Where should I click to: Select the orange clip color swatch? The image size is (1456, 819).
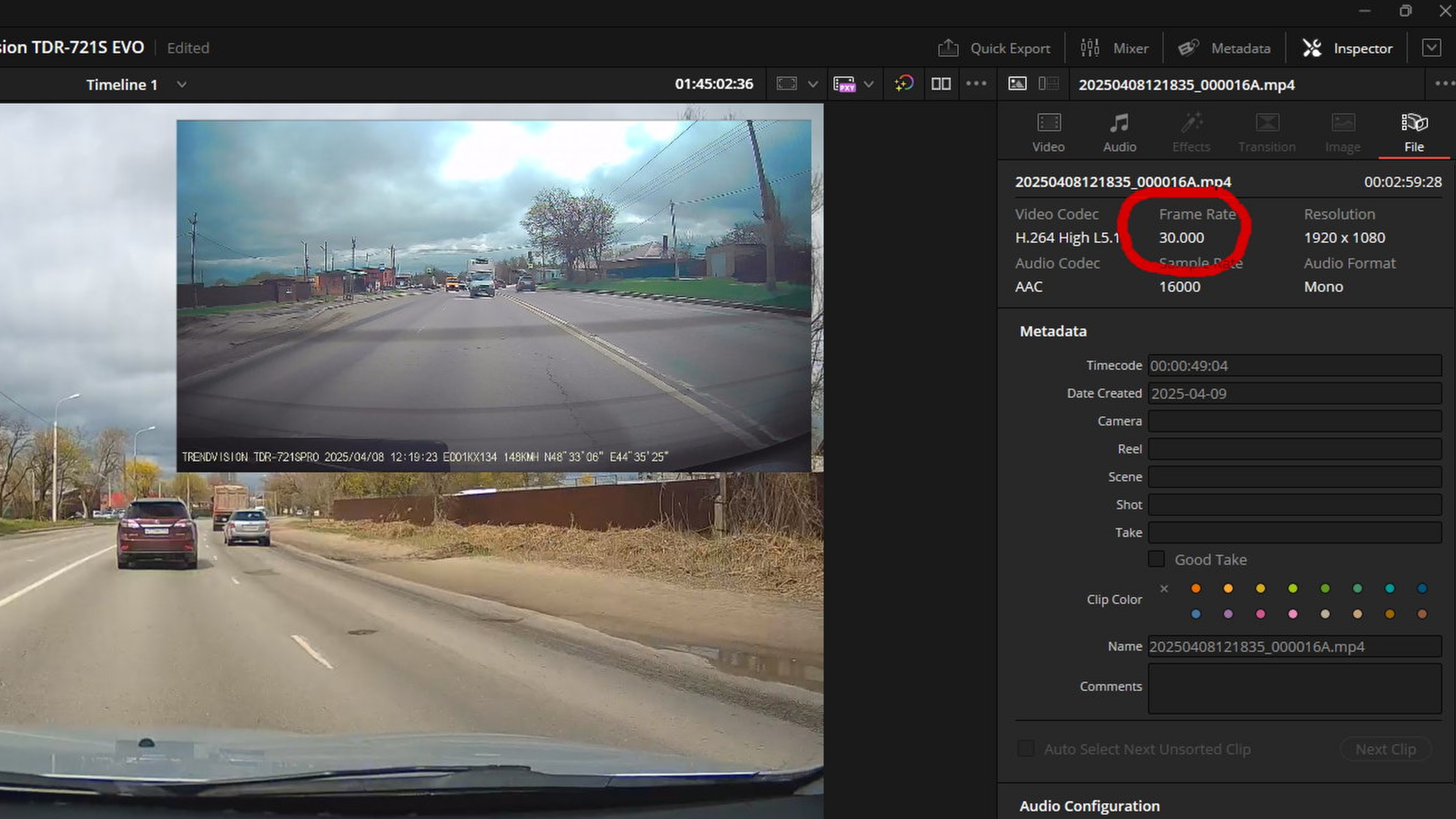[1196, 588]
